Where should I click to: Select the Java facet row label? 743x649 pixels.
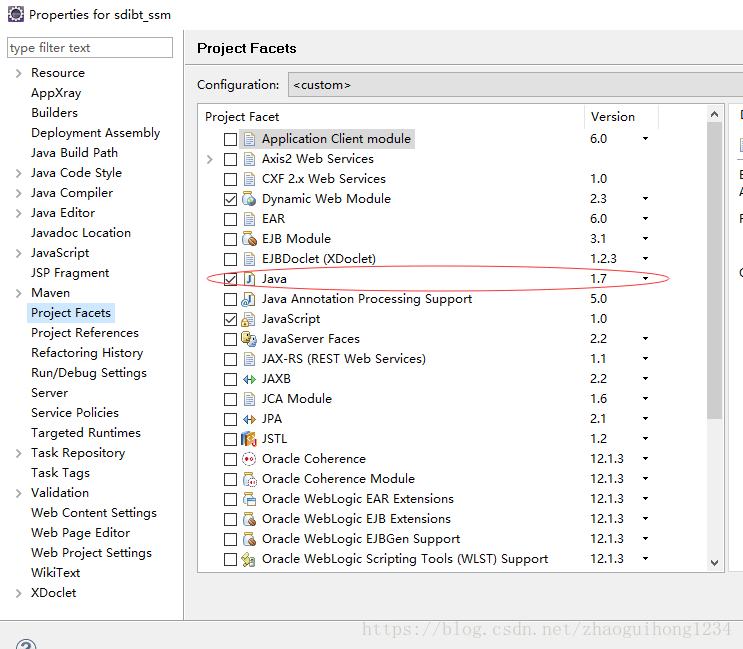pyautogui.click(x=274, y=279)
